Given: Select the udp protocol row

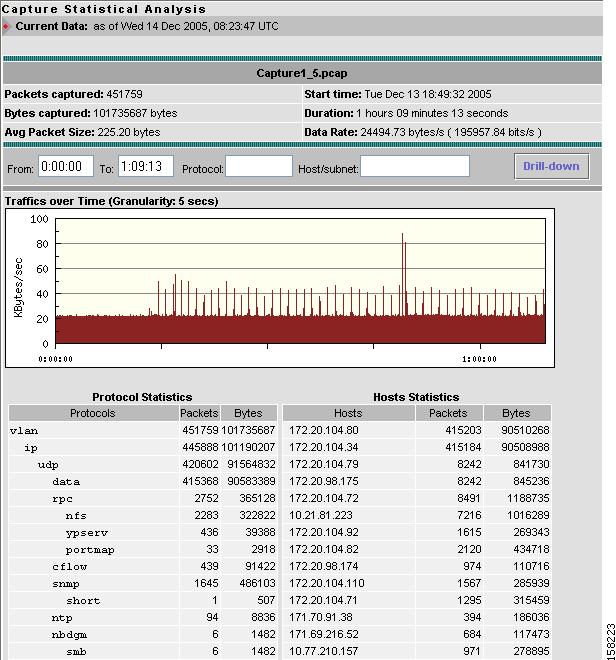Looking at the screenshot, I should 143,464.
